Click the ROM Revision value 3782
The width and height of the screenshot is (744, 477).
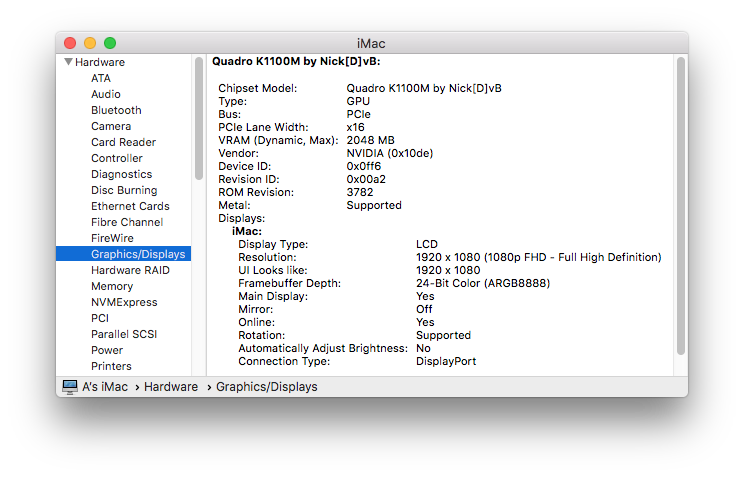[360, 192]
